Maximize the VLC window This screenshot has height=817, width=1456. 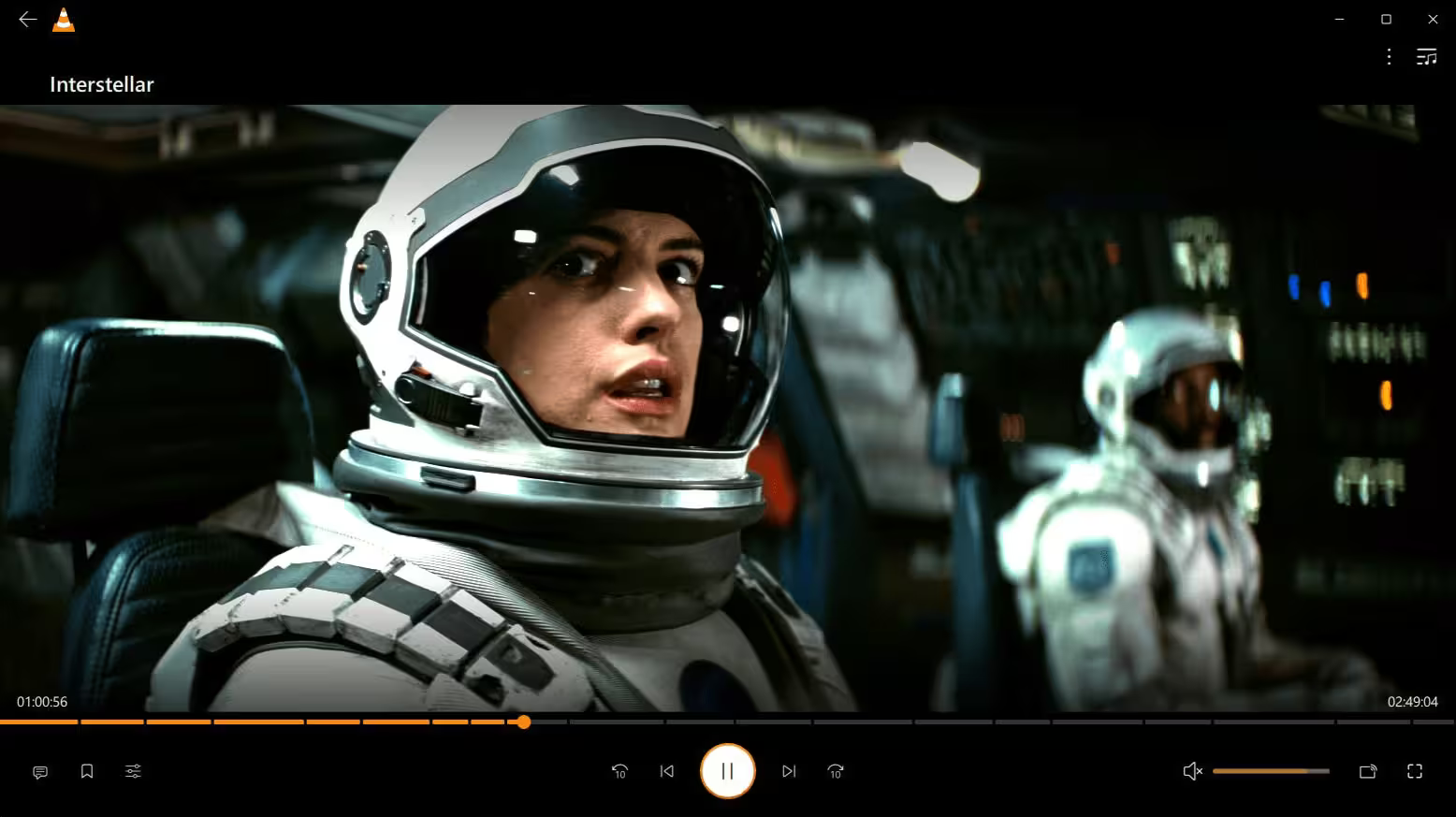1386,19
